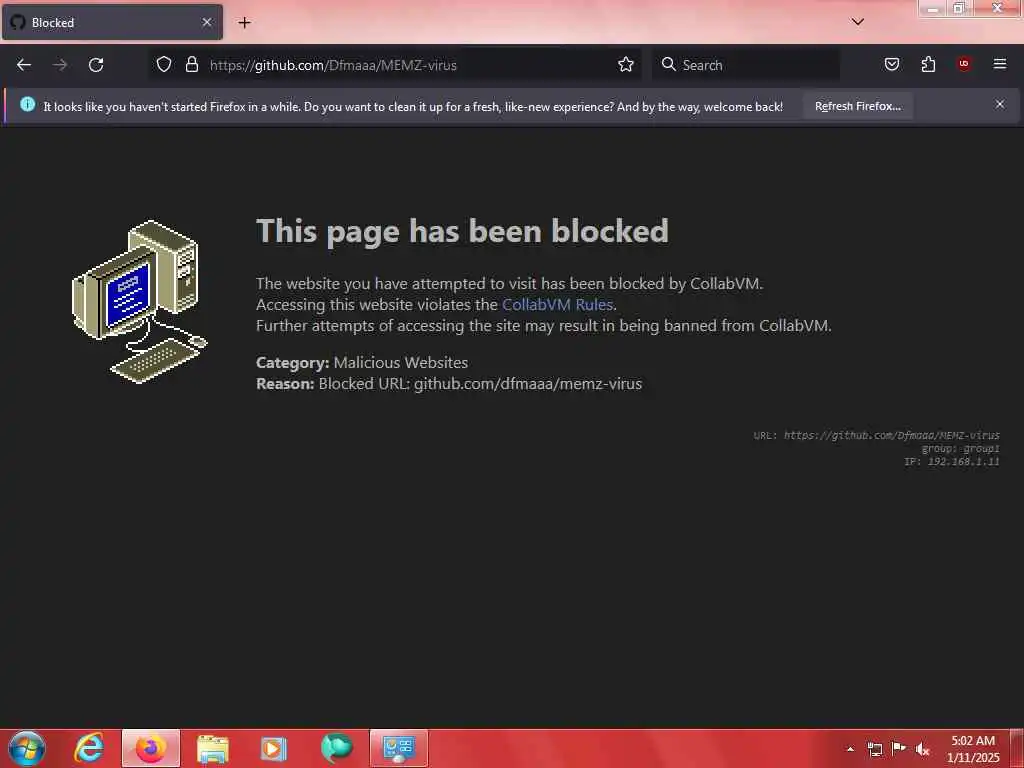Click the Refresh Firefox button

pyautogui.click(x=857, y=106)
